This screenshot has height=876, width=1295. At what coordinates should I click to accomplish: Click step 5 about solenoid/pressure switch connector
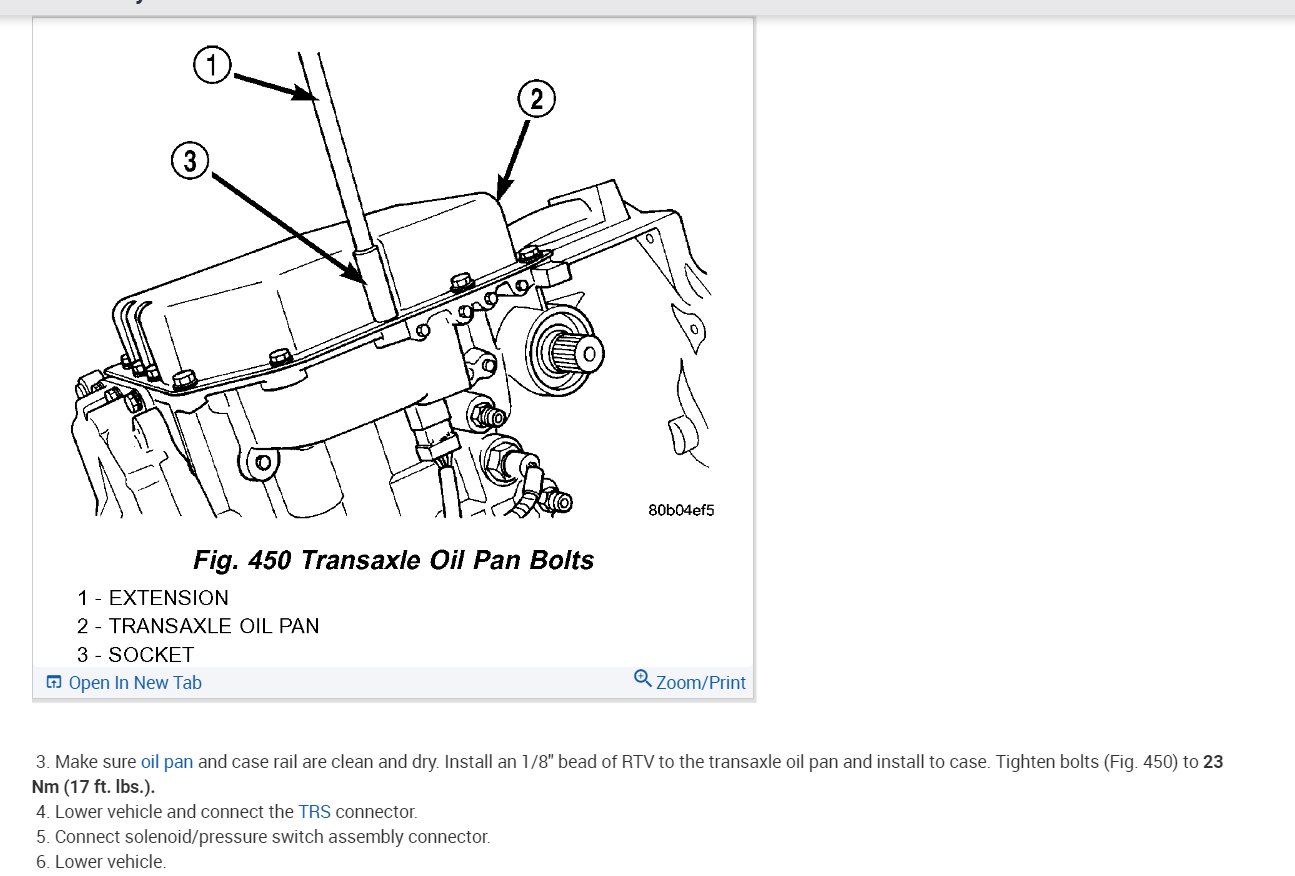263,837
